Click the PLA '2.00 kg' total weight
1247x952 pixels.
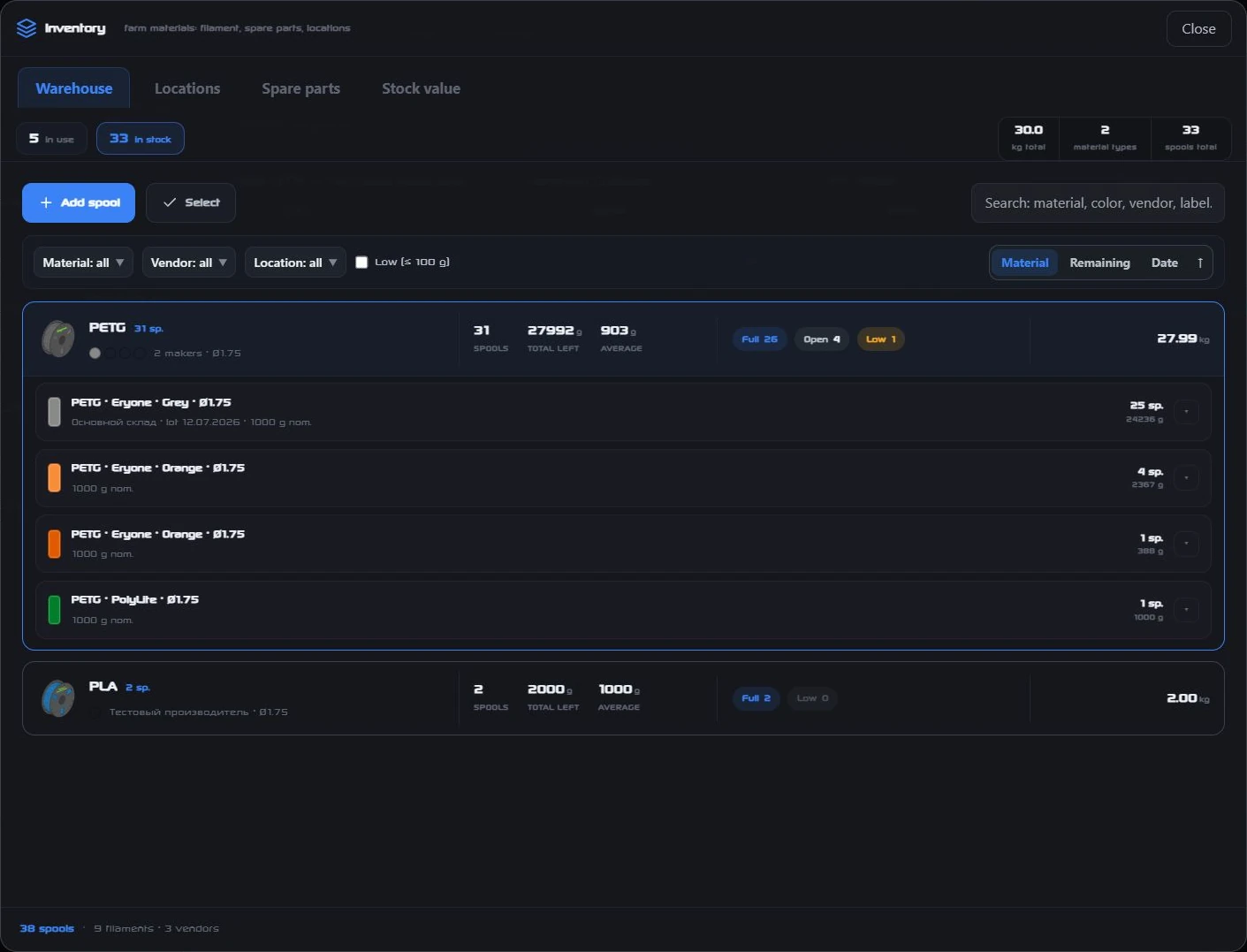1188,698
